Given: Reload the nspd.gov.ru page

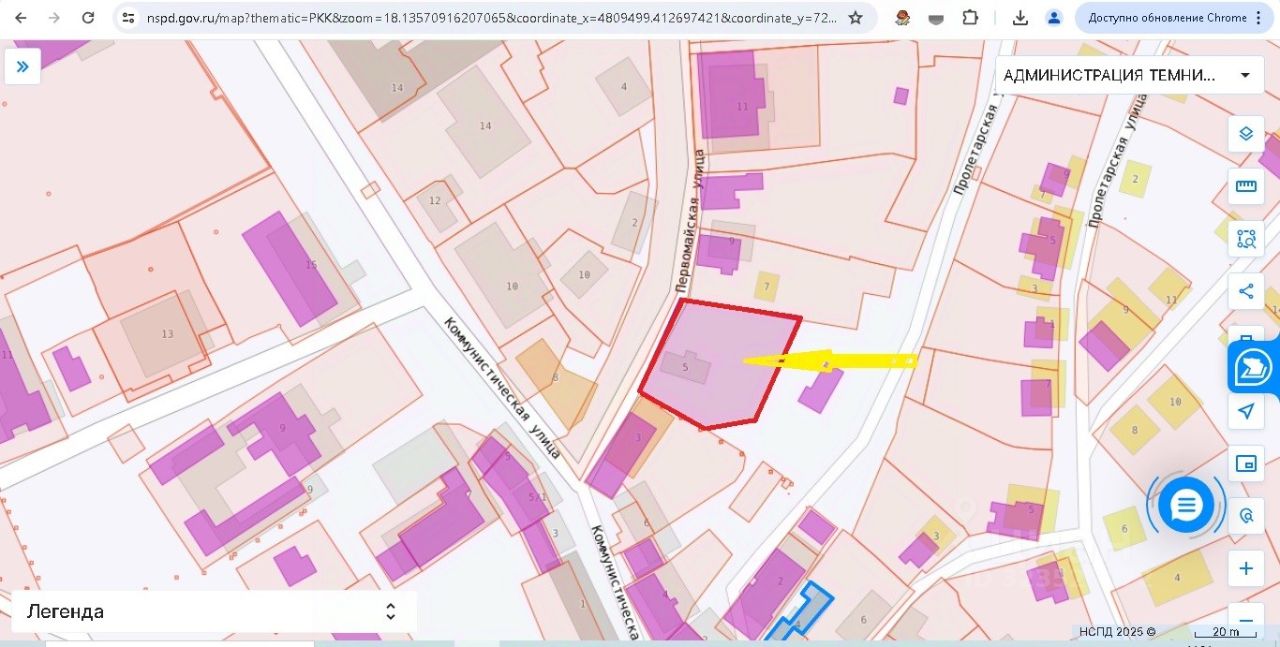Looking at the screenshot, I should click(x=88, y=18).
